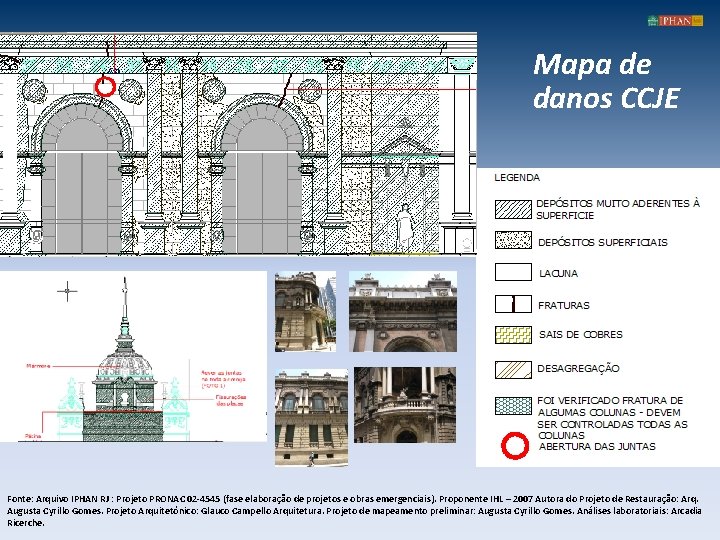This screenshot has height=540, width=720.
Task: Click the red circle legend symbol
Action: coord(515,445)
